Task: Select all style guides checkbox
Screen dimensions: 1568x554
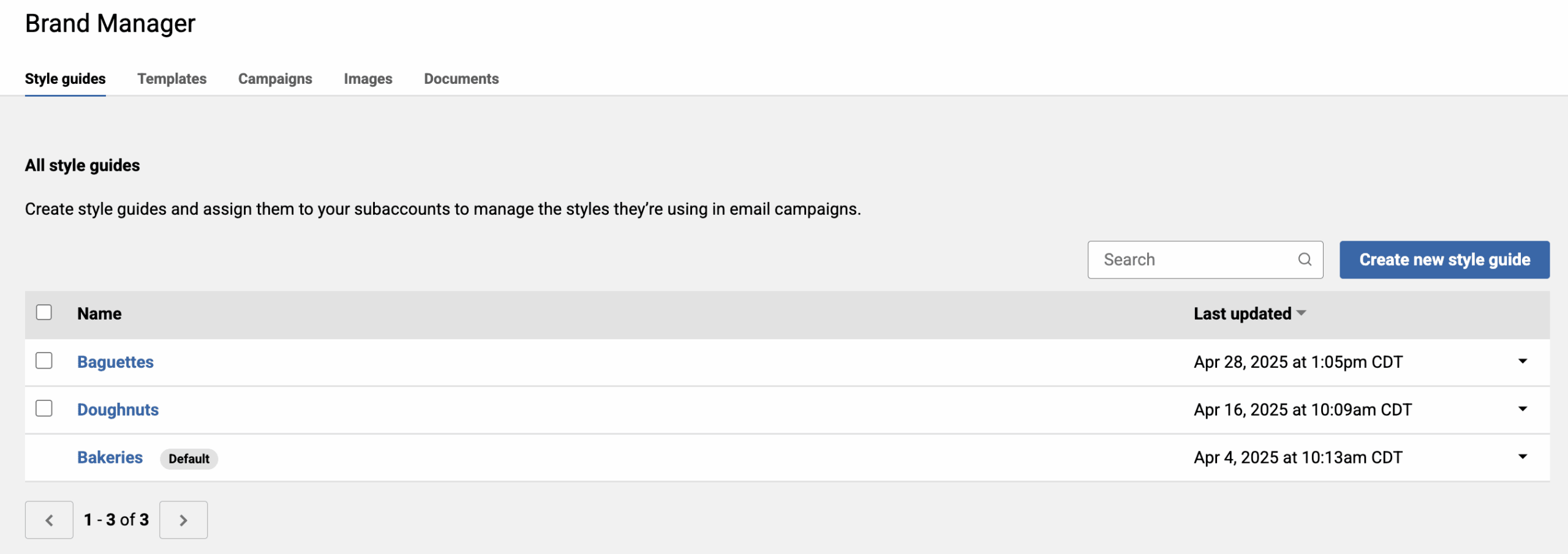Action: point(44,313)
